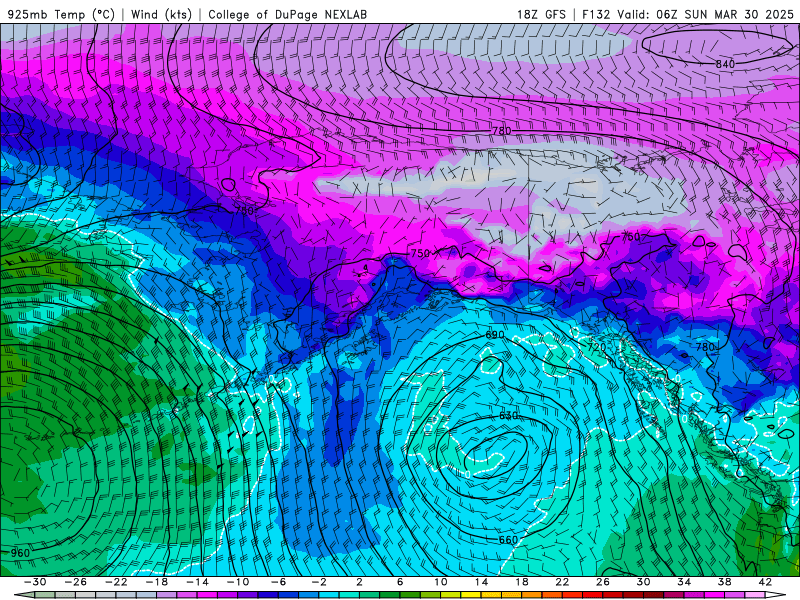This screenshot has height=600, width=800.
Task: Click the '690' height contour label
Action: tap(494, 335)
